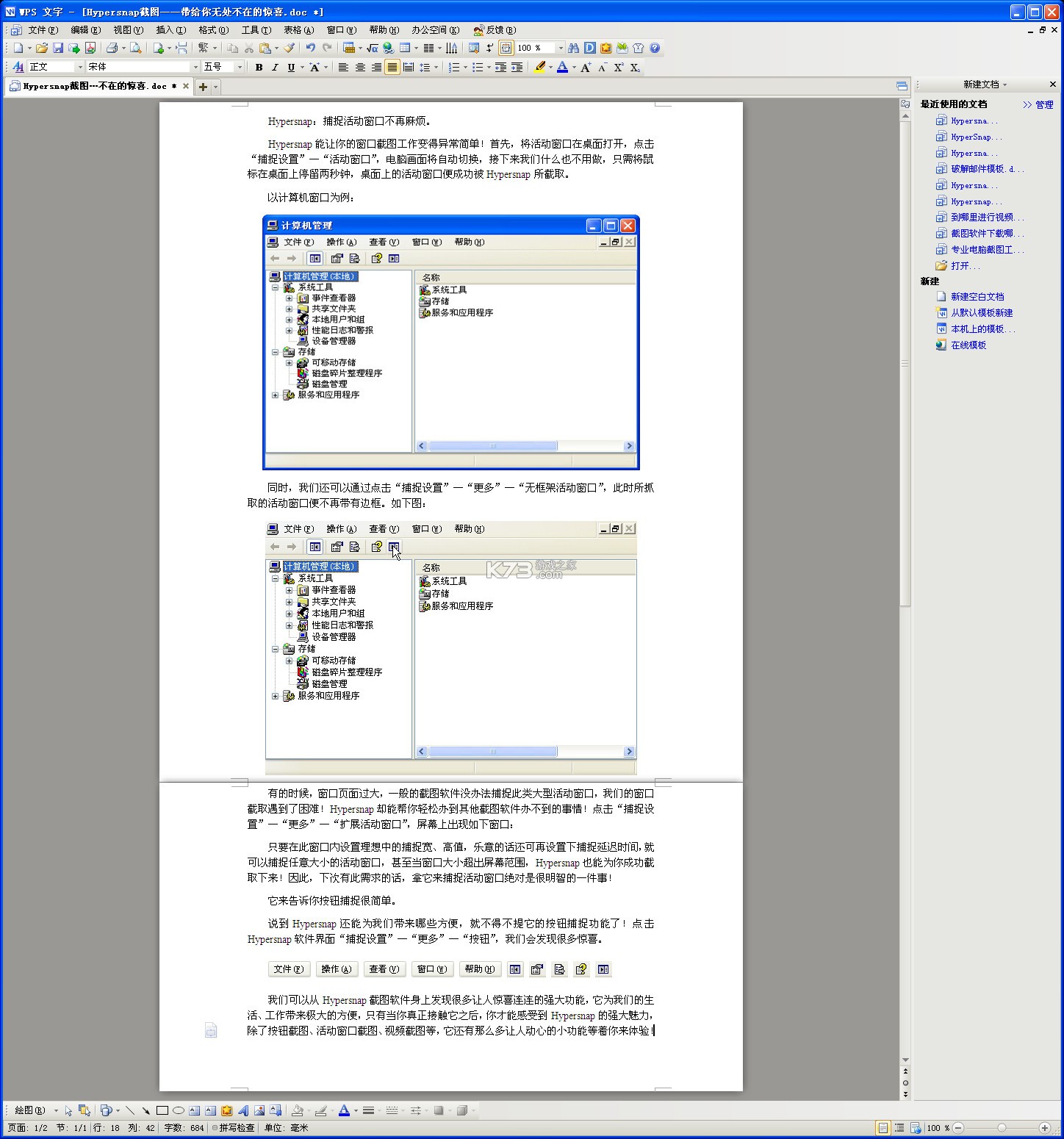1064x1139 pixels.
Task: Open the 在线模板 link
Action: tap(968, 345)
